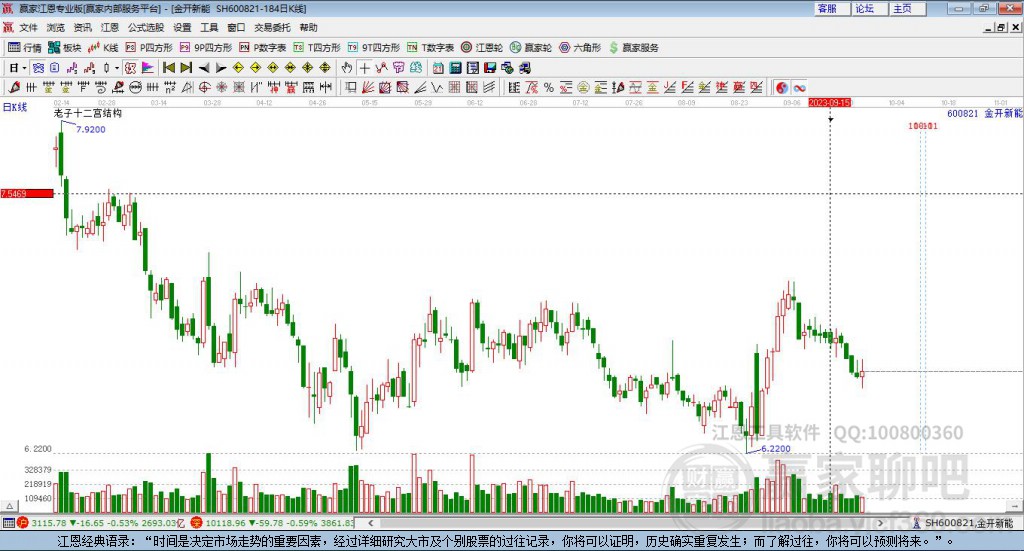Click the 6.2200 low price label

click(776, 449)
